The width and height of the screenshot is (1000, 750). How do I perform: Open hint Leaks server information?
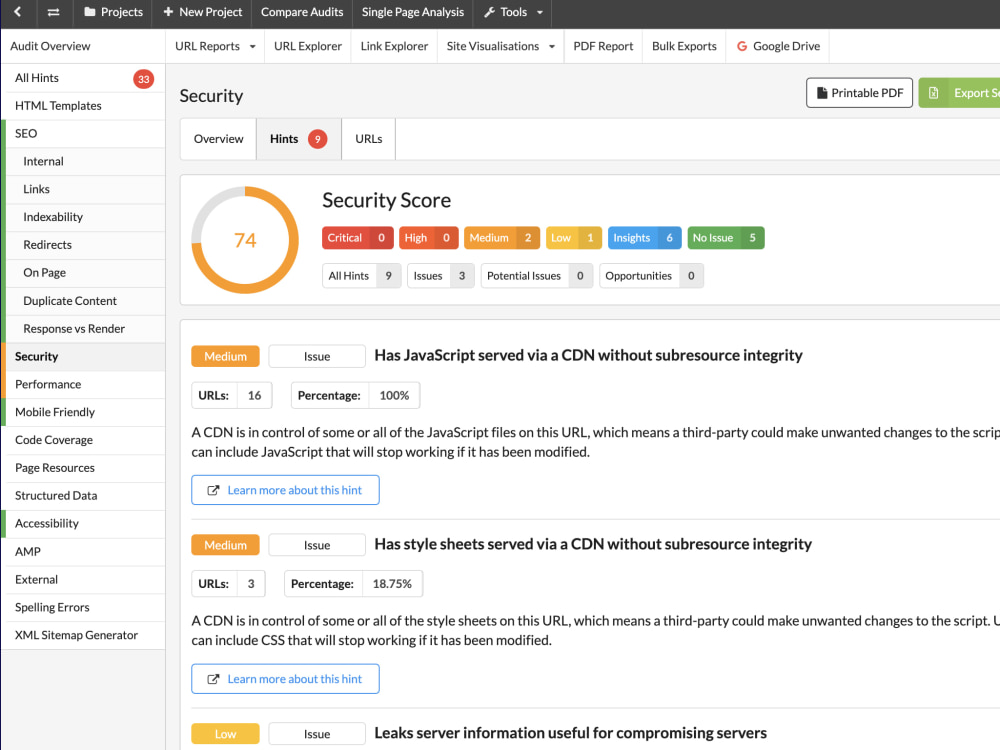coord(570,733)
